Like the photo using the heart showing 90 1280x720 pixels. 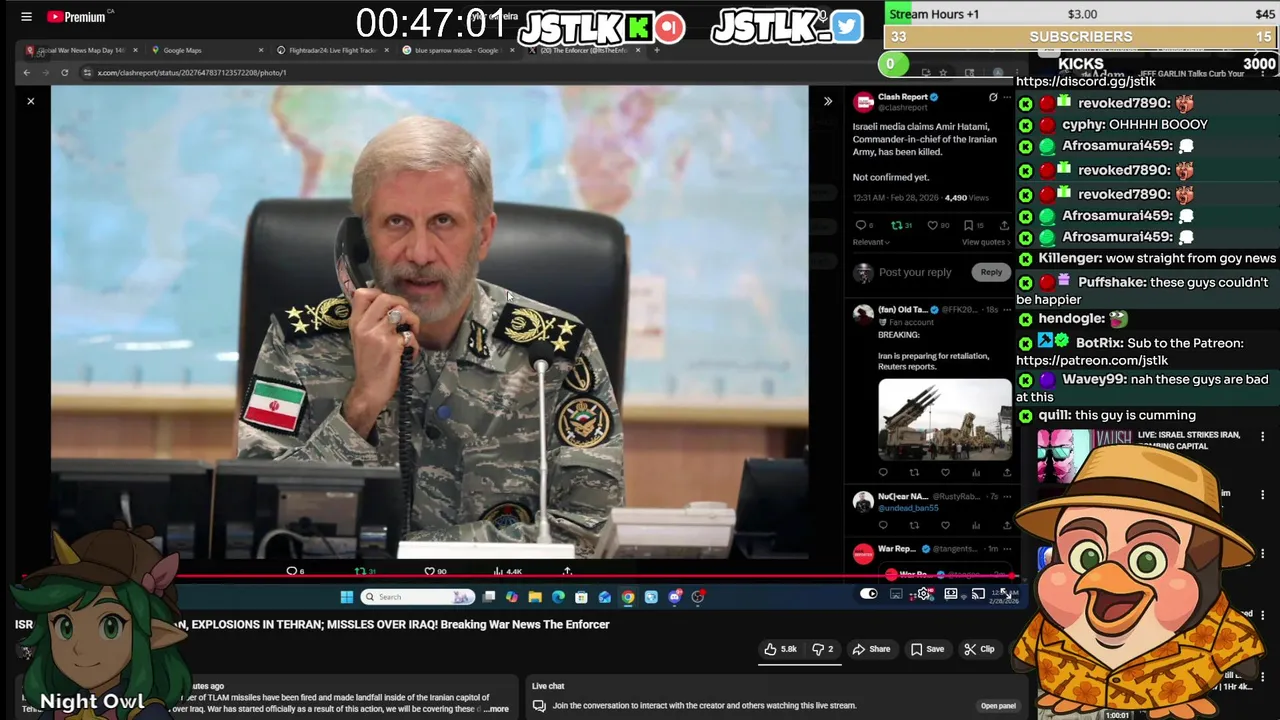(429, 571)
